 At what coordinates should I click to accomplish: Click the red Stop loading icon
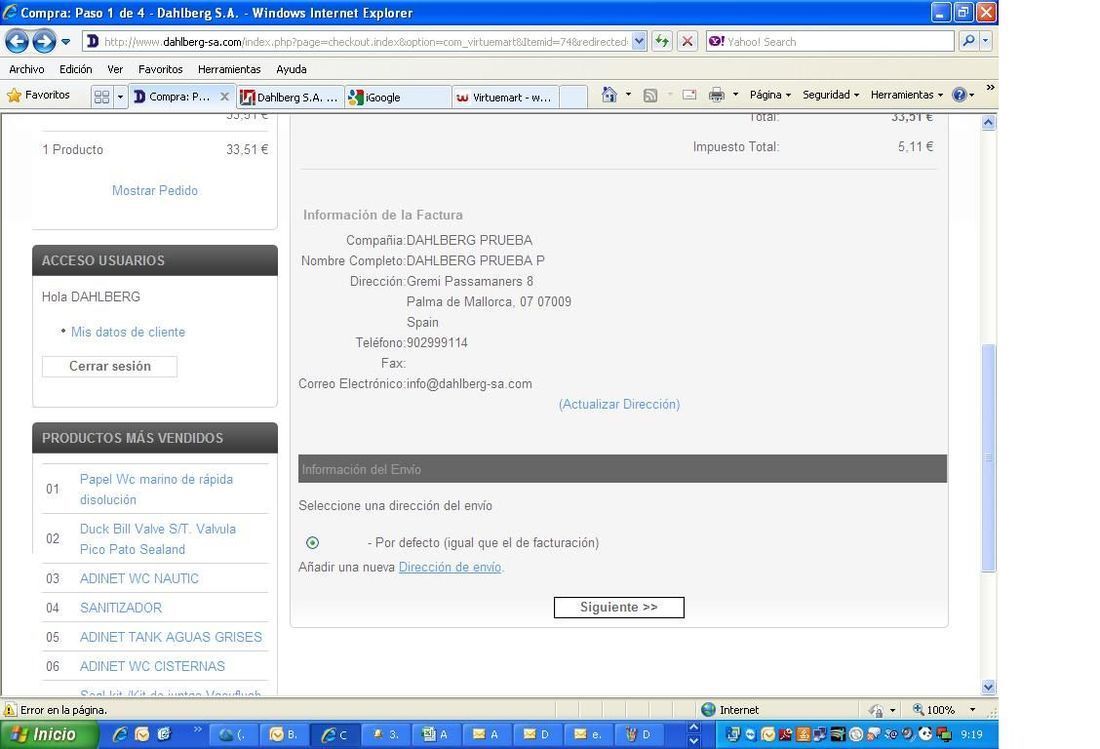coord(688,41)
